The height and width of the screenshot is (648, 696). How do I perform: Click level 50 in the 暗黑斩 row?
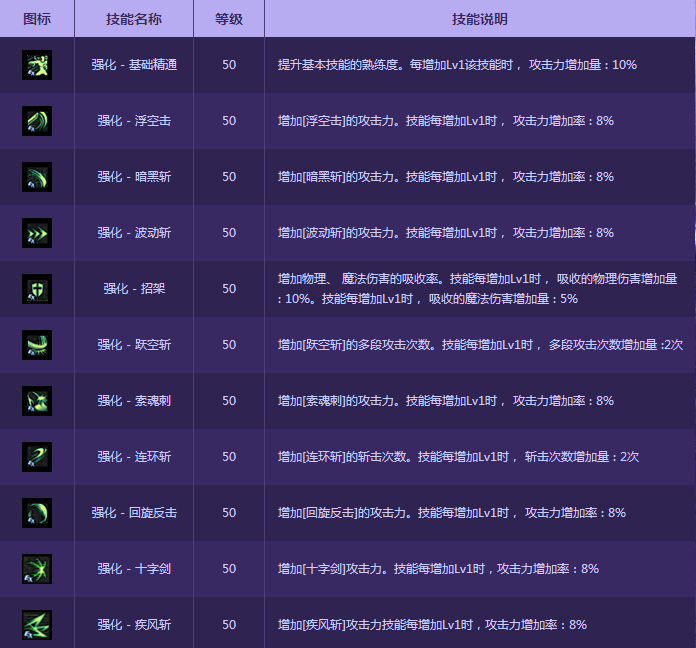pos(229,177)
